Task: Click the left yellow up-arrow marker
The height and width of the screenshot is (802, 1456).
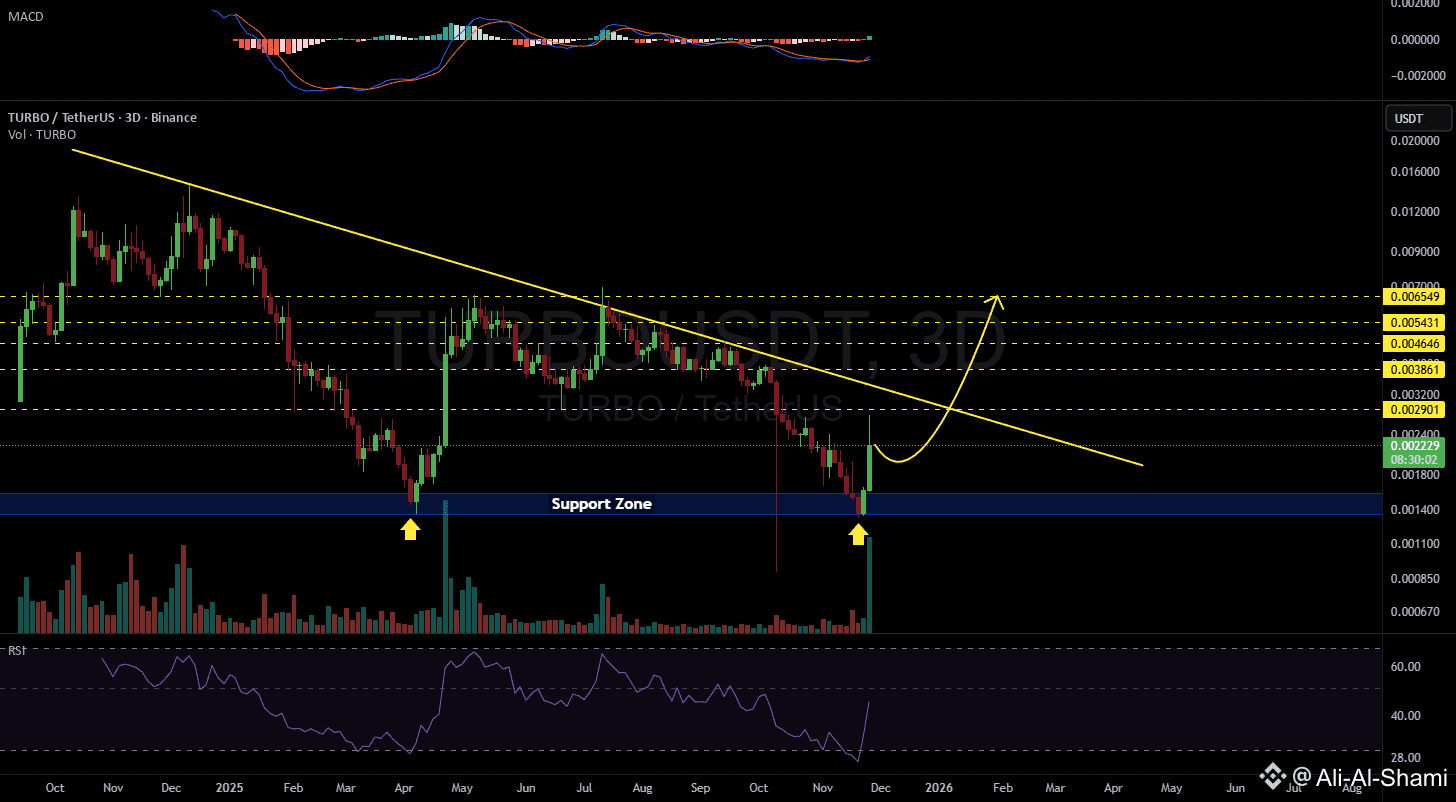Action: click(409, 529)
